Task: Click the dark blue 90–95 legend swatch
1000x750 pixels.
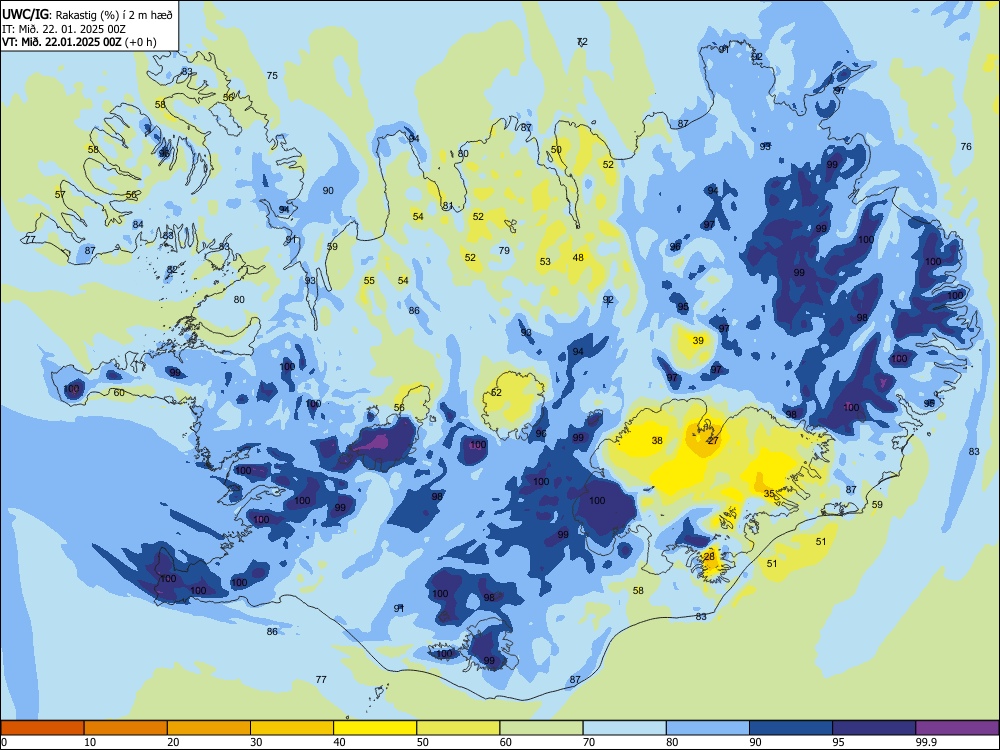Action: [x=791, y=728]
